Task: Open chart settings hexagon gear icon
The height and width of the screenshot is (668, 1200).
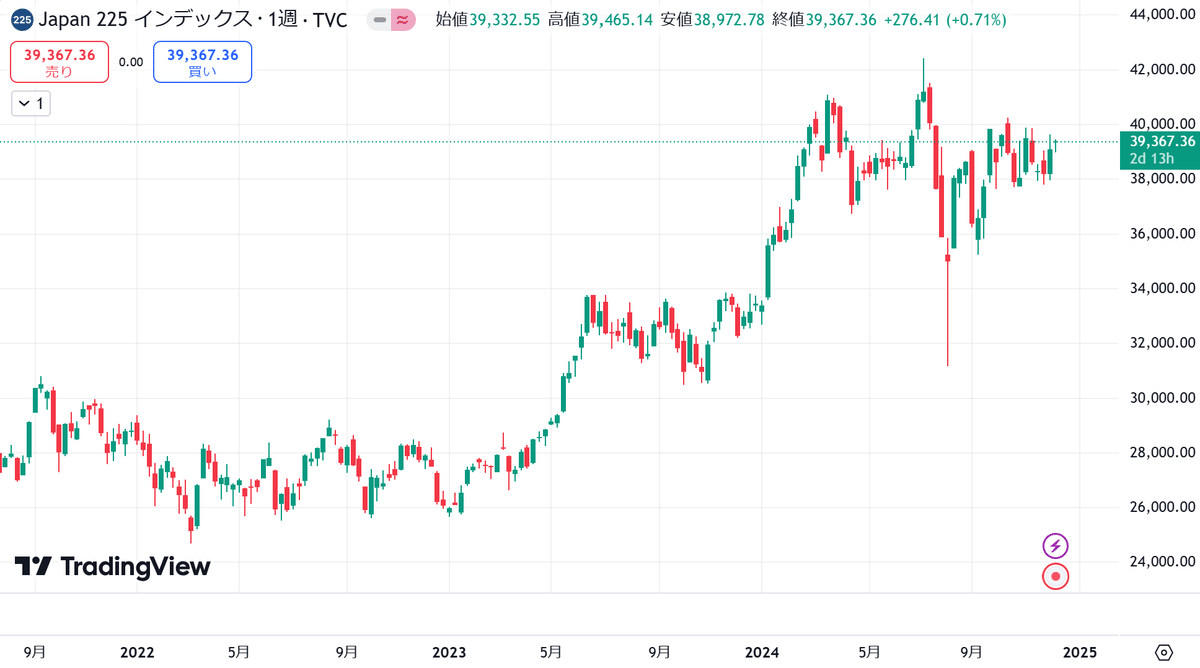Action: coord(1163,652)
